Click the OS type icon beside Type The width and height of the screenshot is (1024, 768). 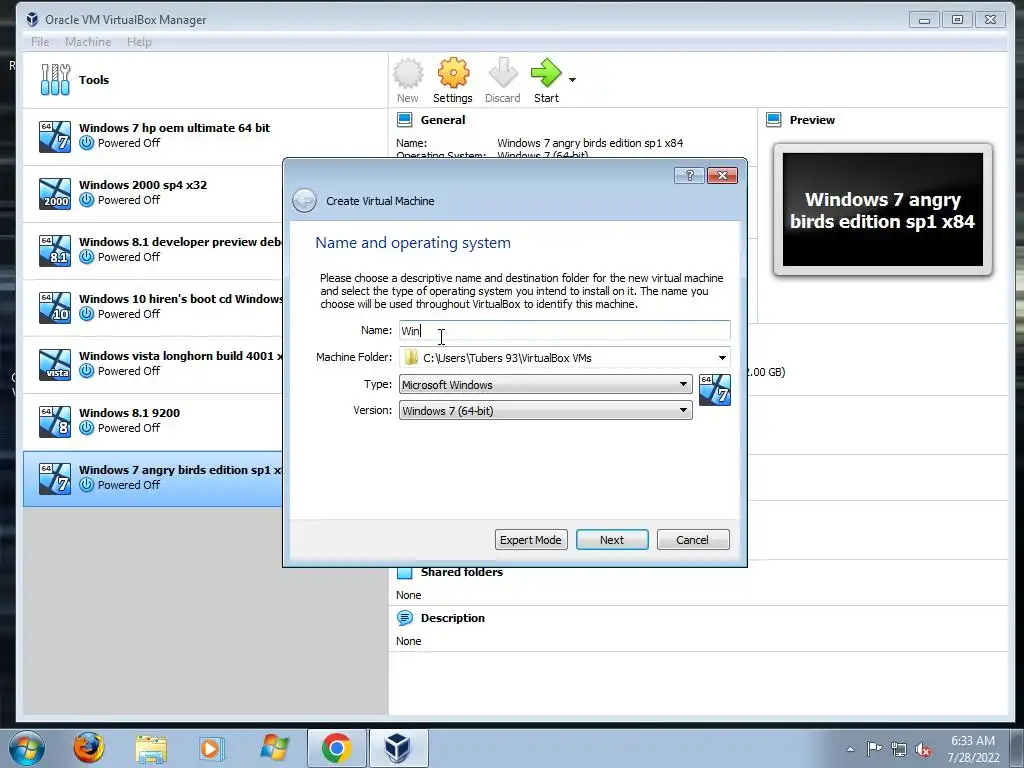[x=714, y=390]
